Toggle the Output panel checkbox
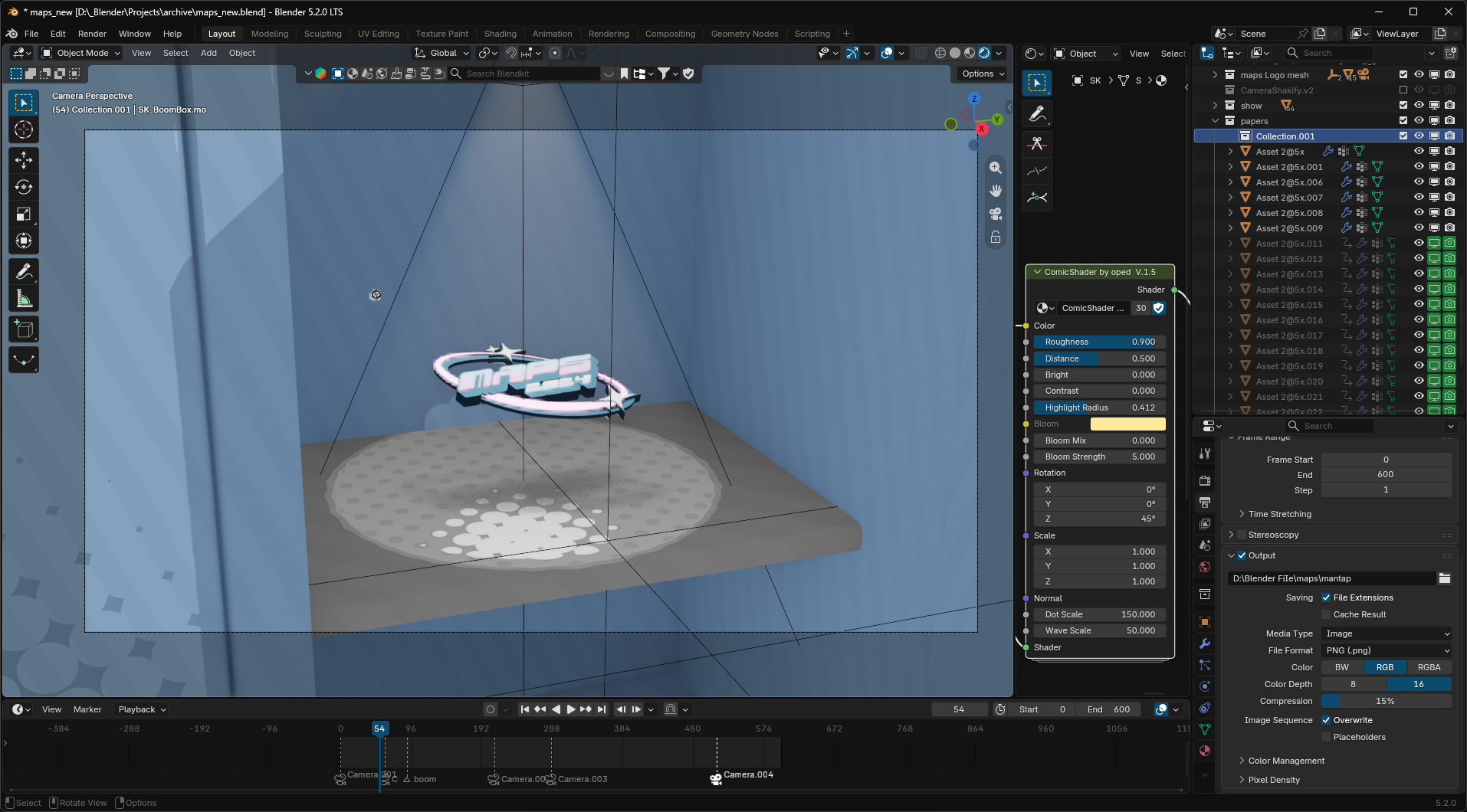This screenshot has width=1467, height=812. [1242, 555]
